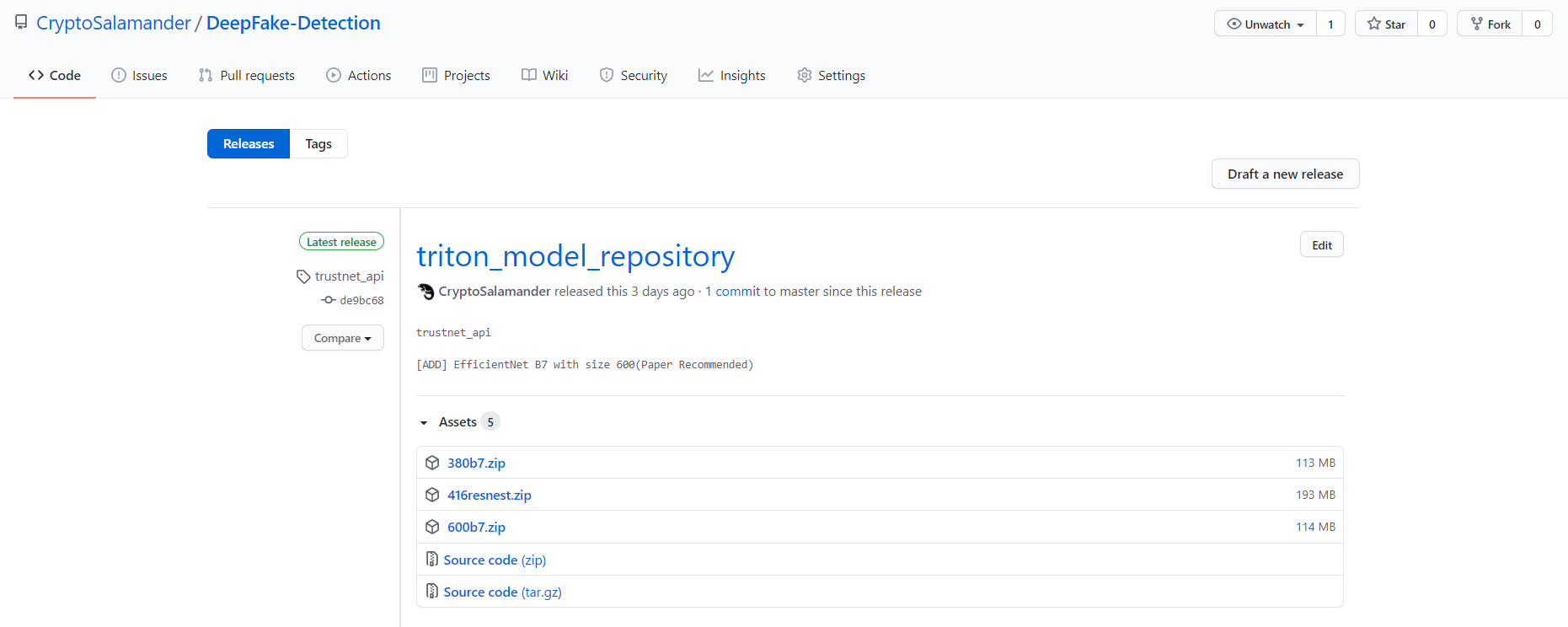1568x627 pixels.
Task: Click Draft a new release
Action: (1285, 174)
